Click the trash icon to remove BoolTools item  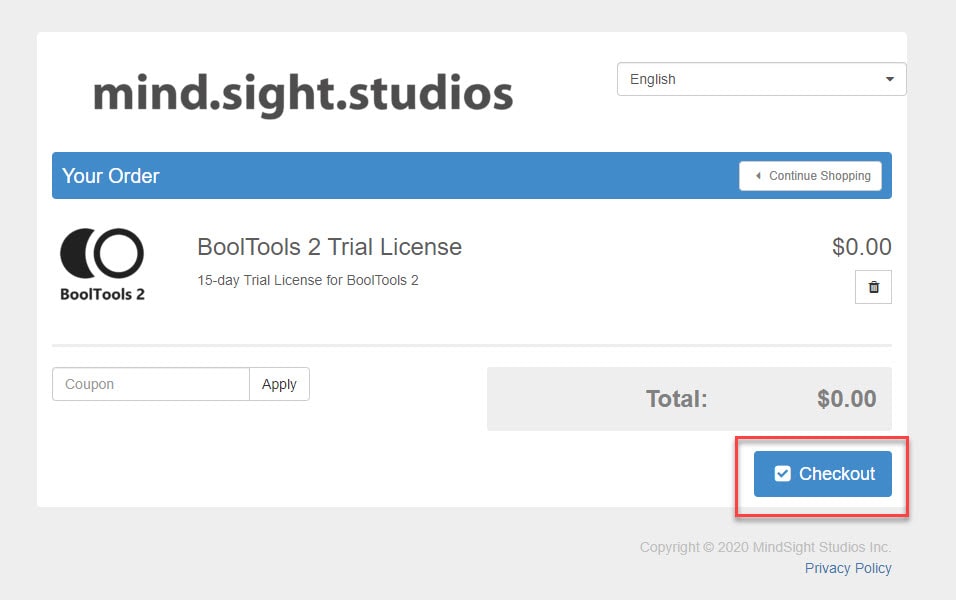point(873,287)
